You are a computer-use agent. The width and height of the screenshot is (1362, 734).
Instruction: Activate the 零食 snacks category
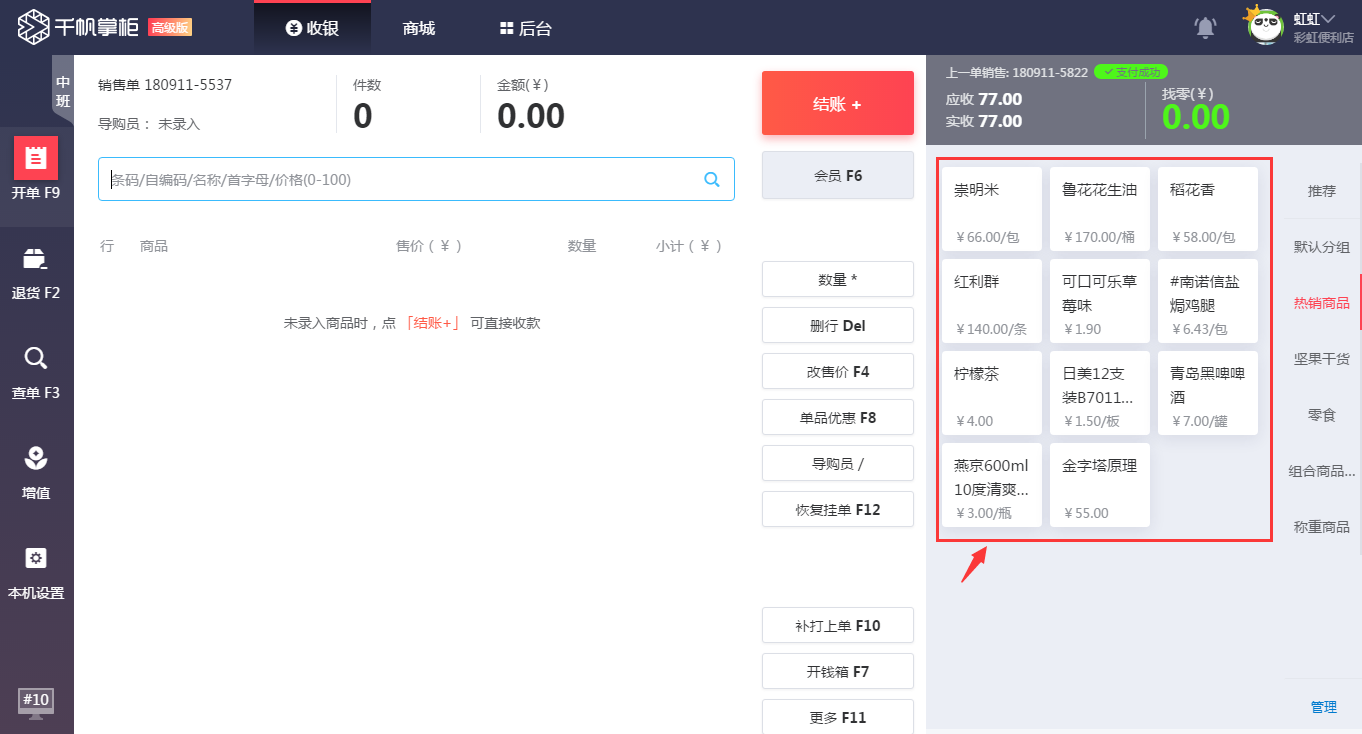tap(1322, 414)
